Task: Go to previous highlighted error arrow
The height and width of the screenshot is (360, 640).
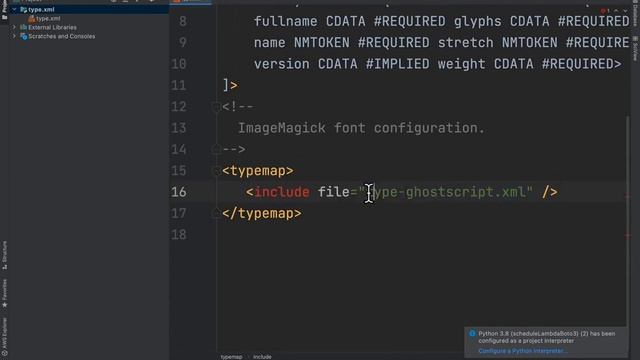Action: click(x=616, y=11)
